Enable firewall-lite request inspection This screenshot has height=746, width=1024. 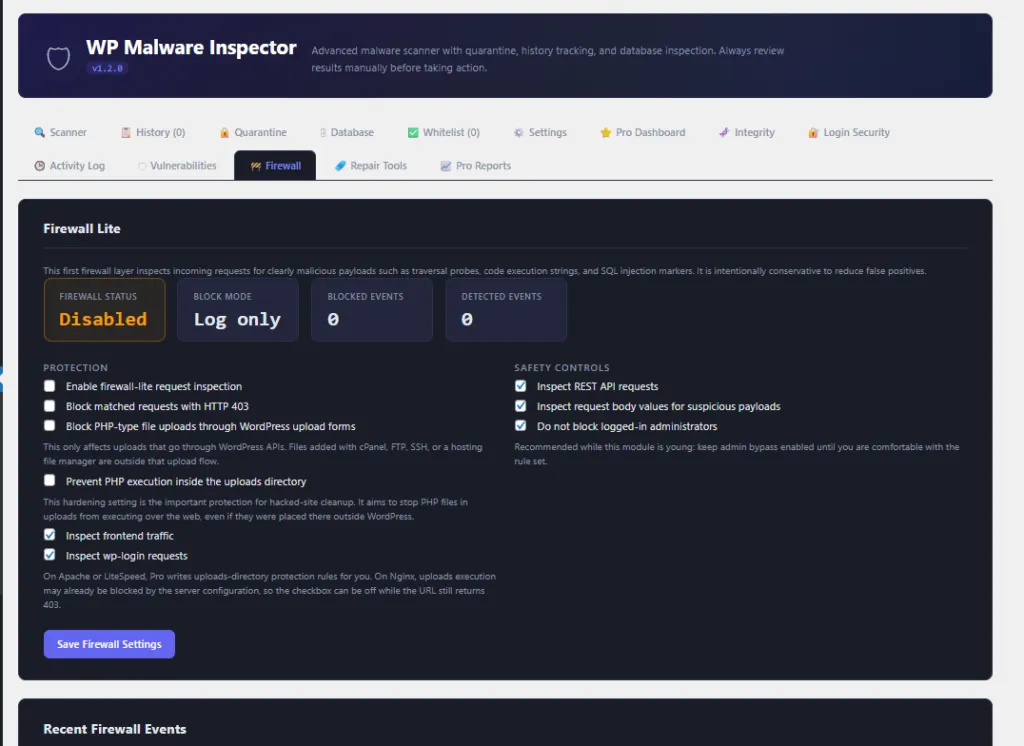[49, 386]
